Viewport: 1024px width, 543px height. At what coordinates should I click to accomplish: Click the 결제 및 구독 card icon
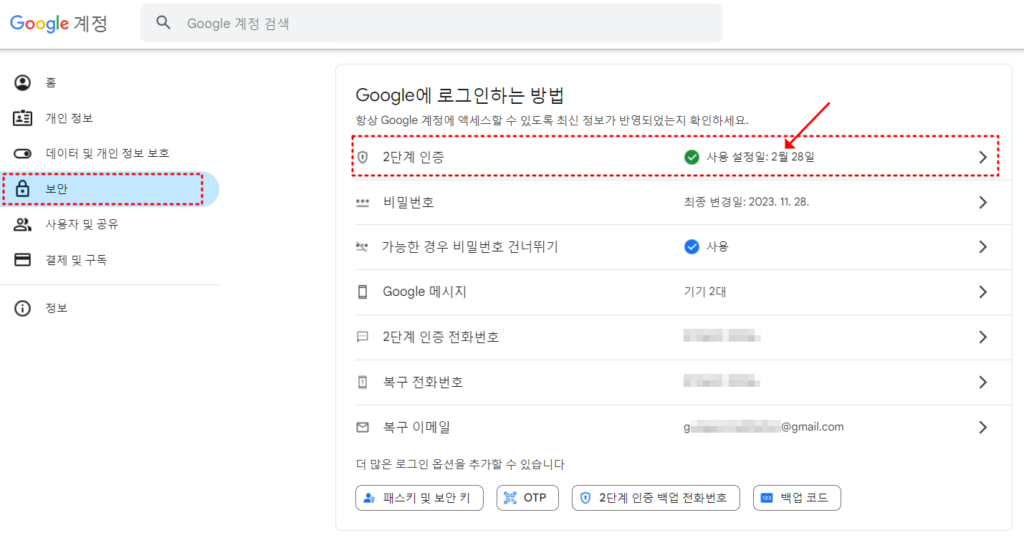coord(22,259)
